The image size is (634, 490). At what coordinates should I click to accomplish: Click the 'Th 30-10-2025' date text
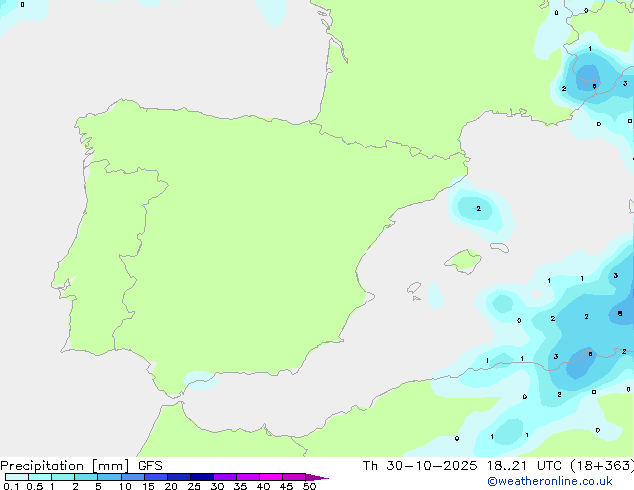pyautogui.click(x=420, y=466)
